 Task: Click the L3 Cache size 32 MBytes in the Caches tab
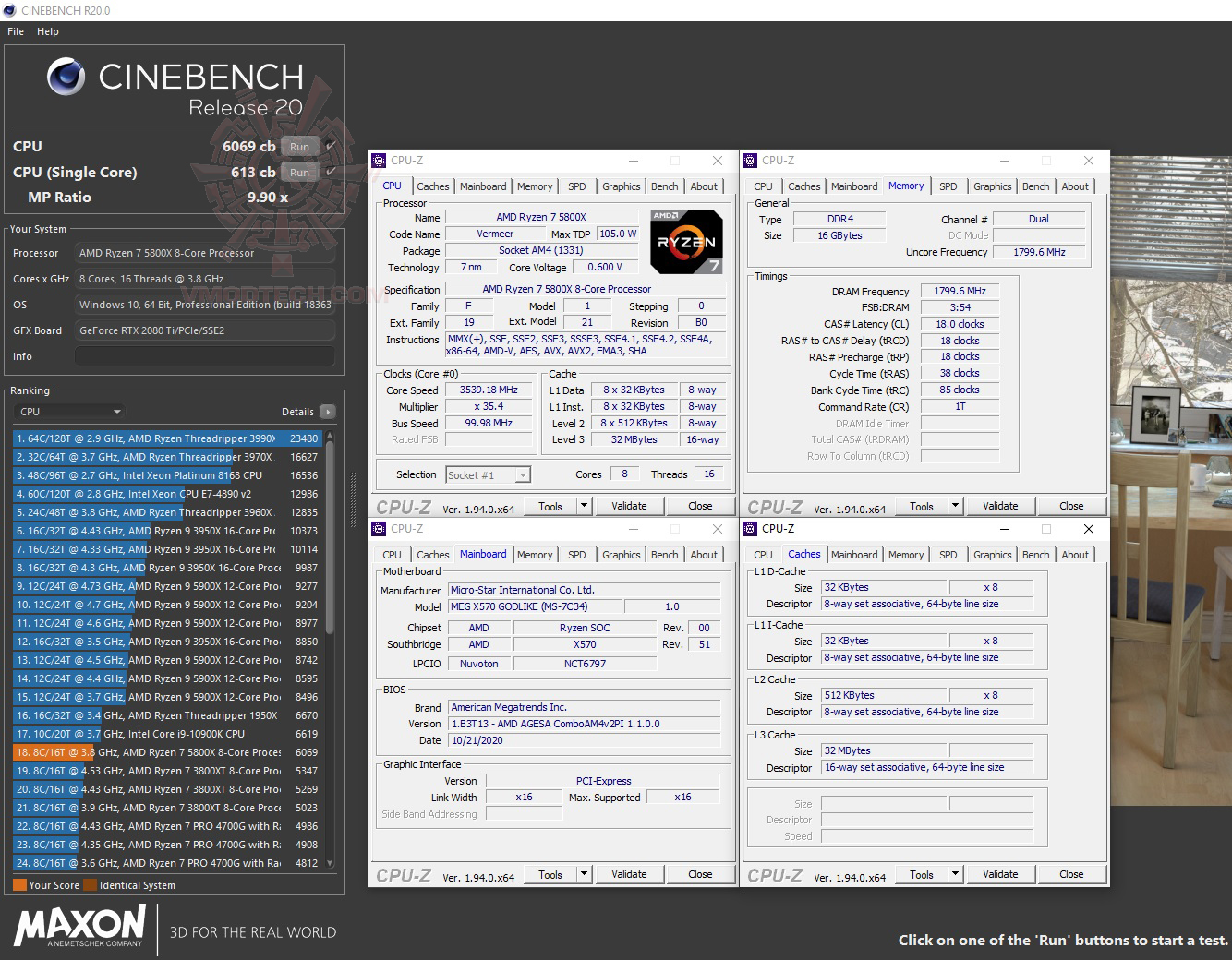(885, 750)
